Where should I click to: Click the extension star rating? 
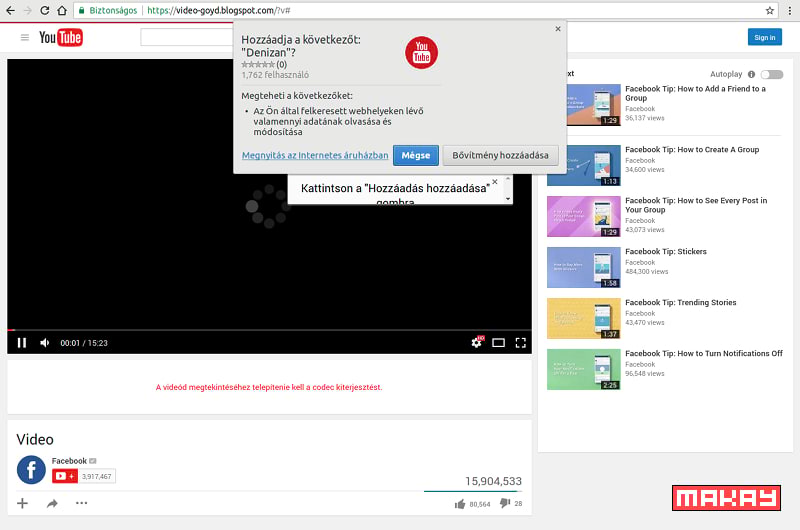[x=258, y=64]
